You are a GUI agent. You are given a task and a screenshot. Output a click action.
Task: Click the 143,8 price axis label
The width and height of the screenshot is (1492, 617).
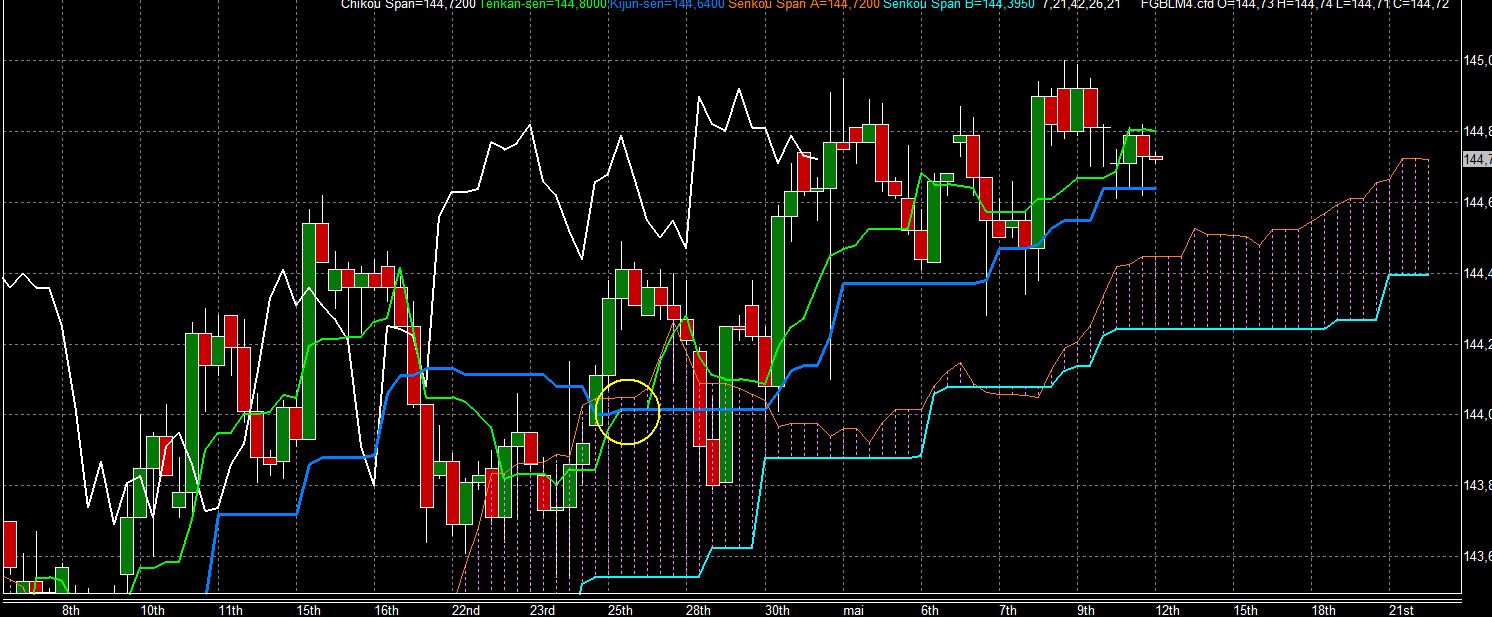coord(1477,485)
